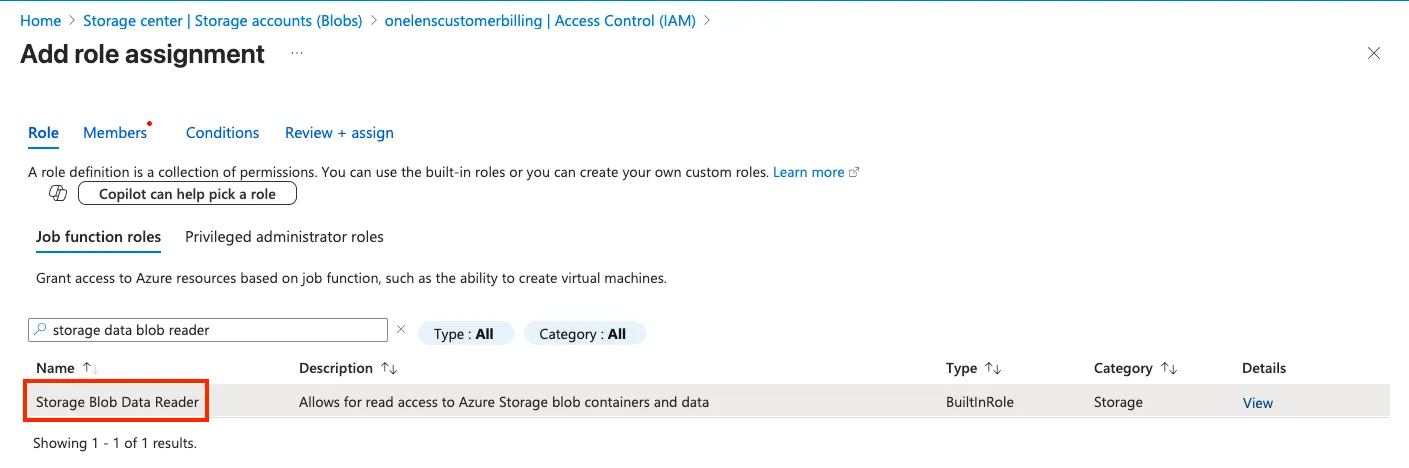Open the ellipsis more options menu

point(297,53)
